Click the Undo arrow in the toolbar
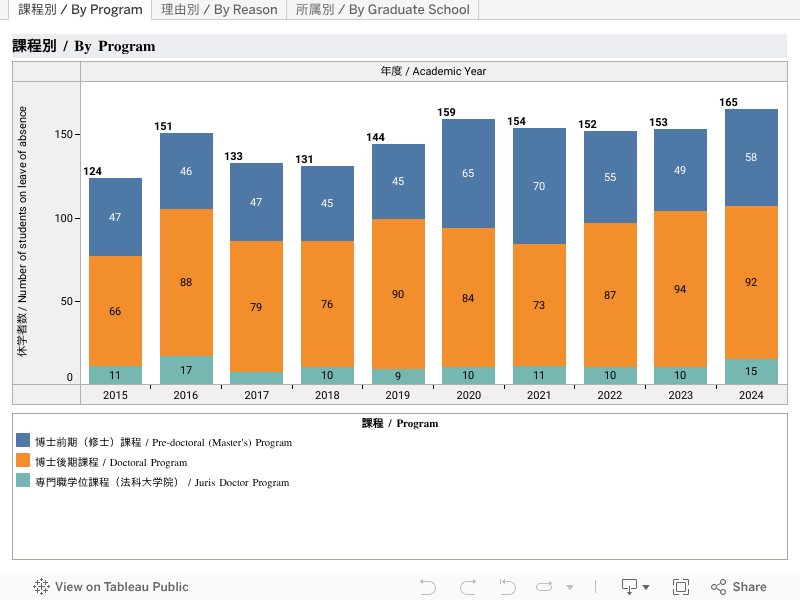Screen dimensions: 800x600 (x=428, y=587)
